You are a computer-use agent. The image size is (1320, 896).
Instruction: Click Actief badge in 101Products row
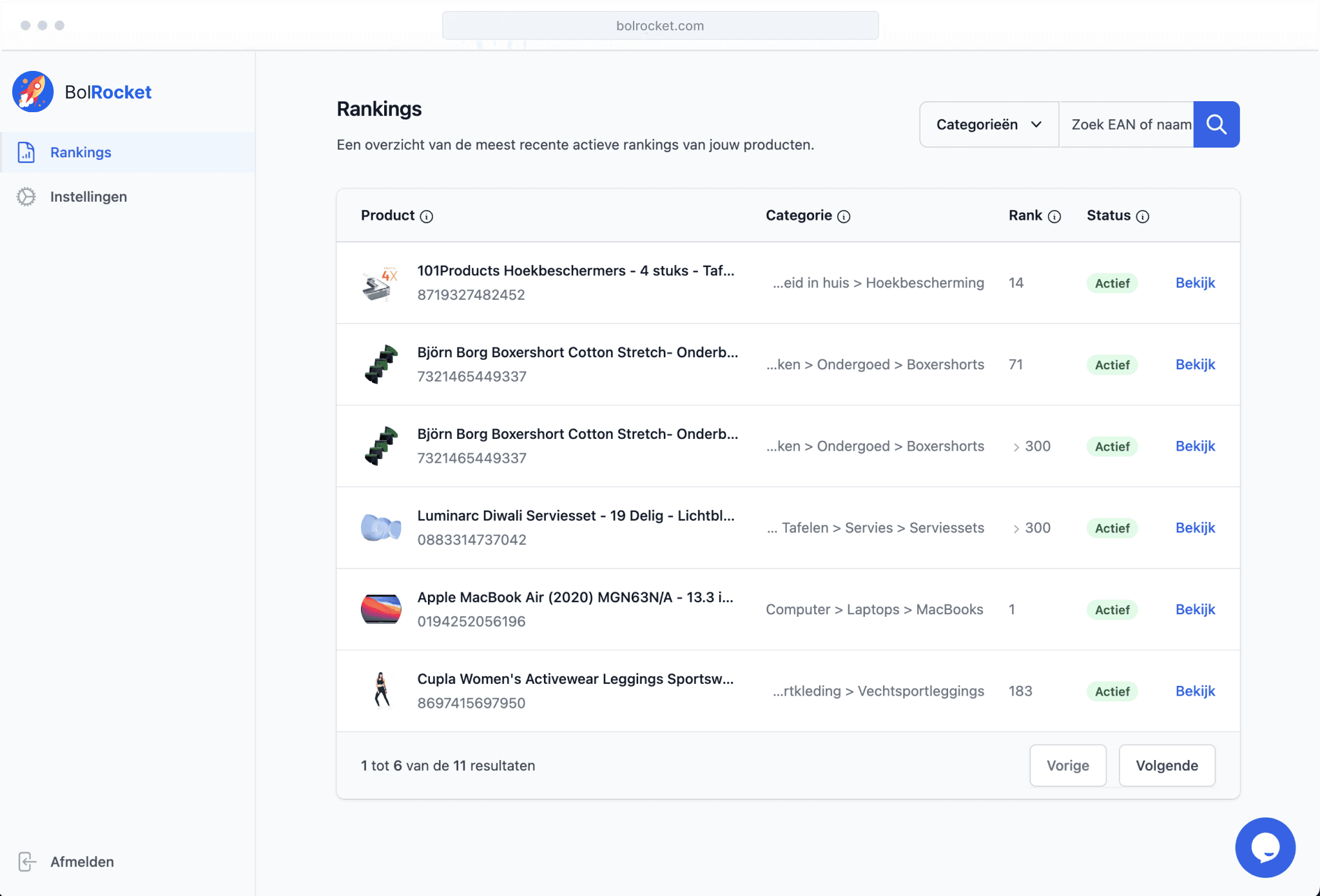(1112, 283)
